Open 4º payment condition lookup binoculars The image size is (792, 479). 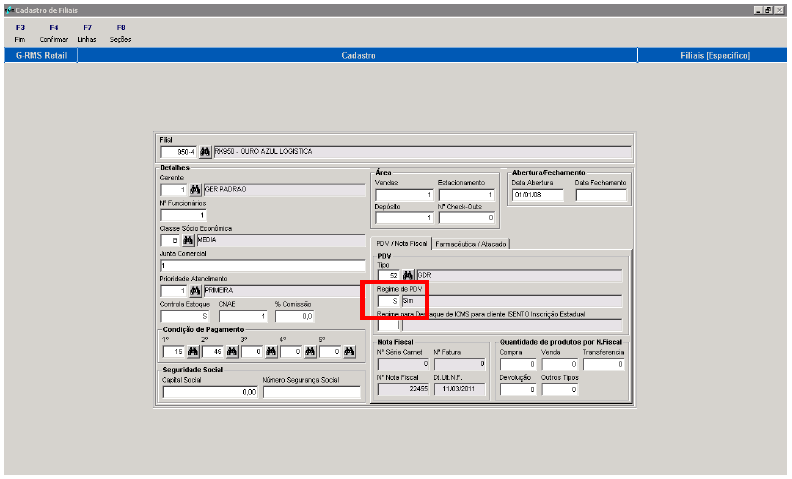310,351
